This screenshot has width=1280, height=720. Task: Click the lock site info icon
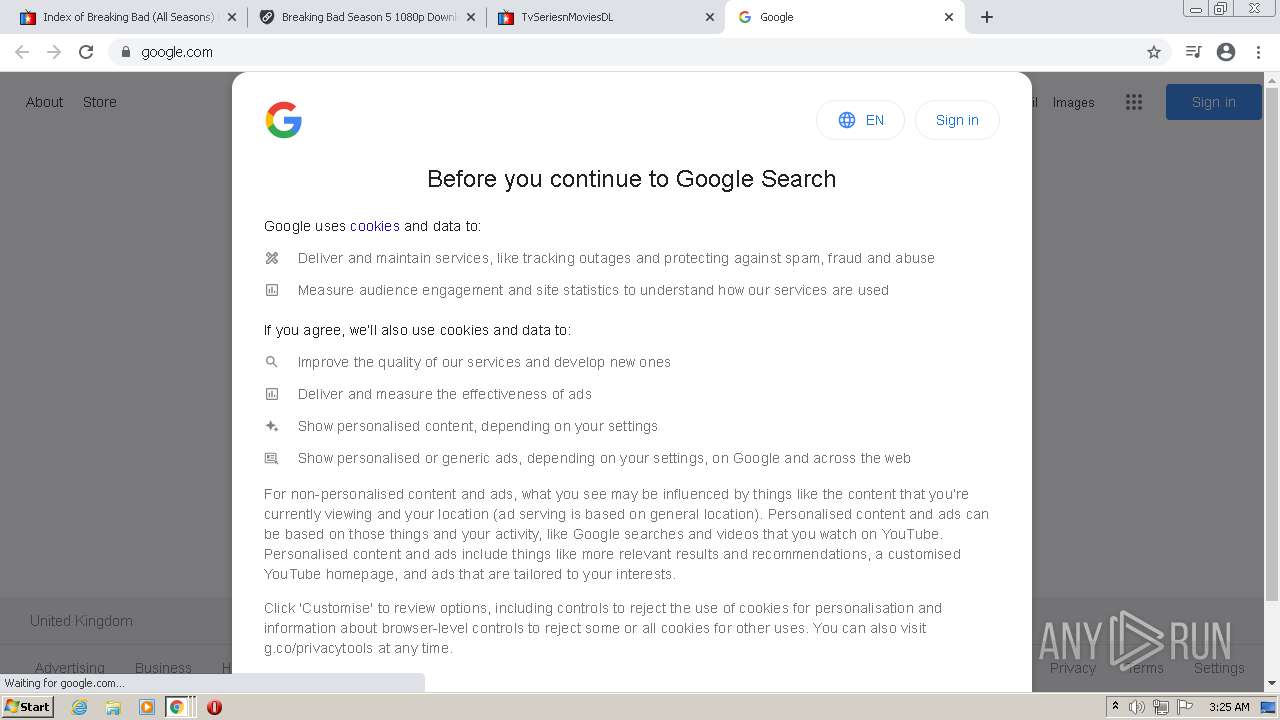(125, 52)
